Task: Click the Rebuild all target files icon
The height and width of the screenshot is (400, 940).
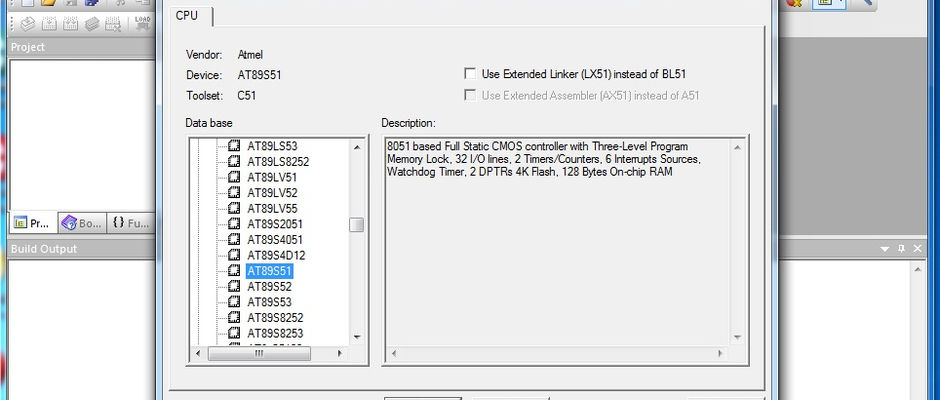Action: (71, 24)
